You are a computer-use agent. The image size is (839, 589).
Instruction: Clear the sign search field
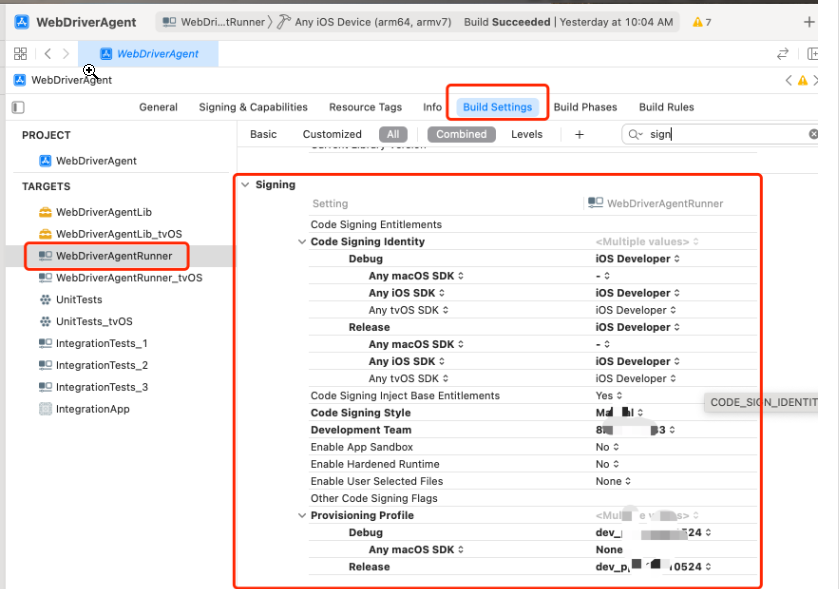(x=813, y=134)
